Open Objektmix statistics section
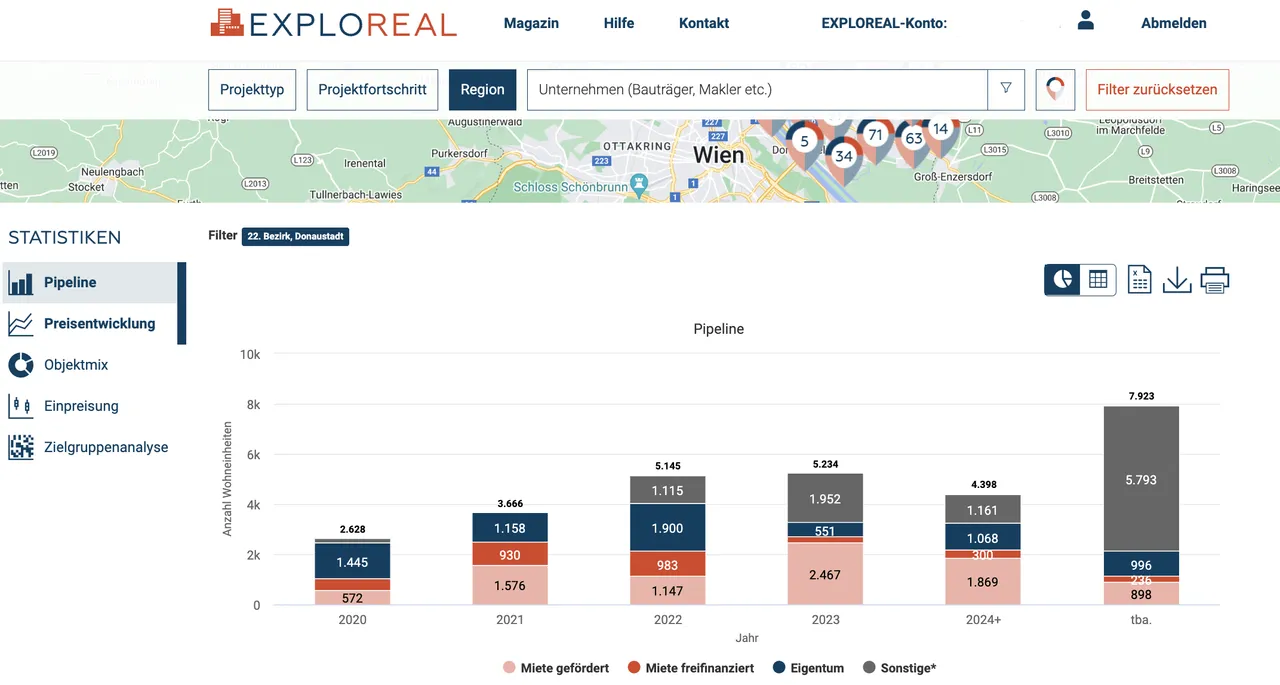 pos(76,365)
